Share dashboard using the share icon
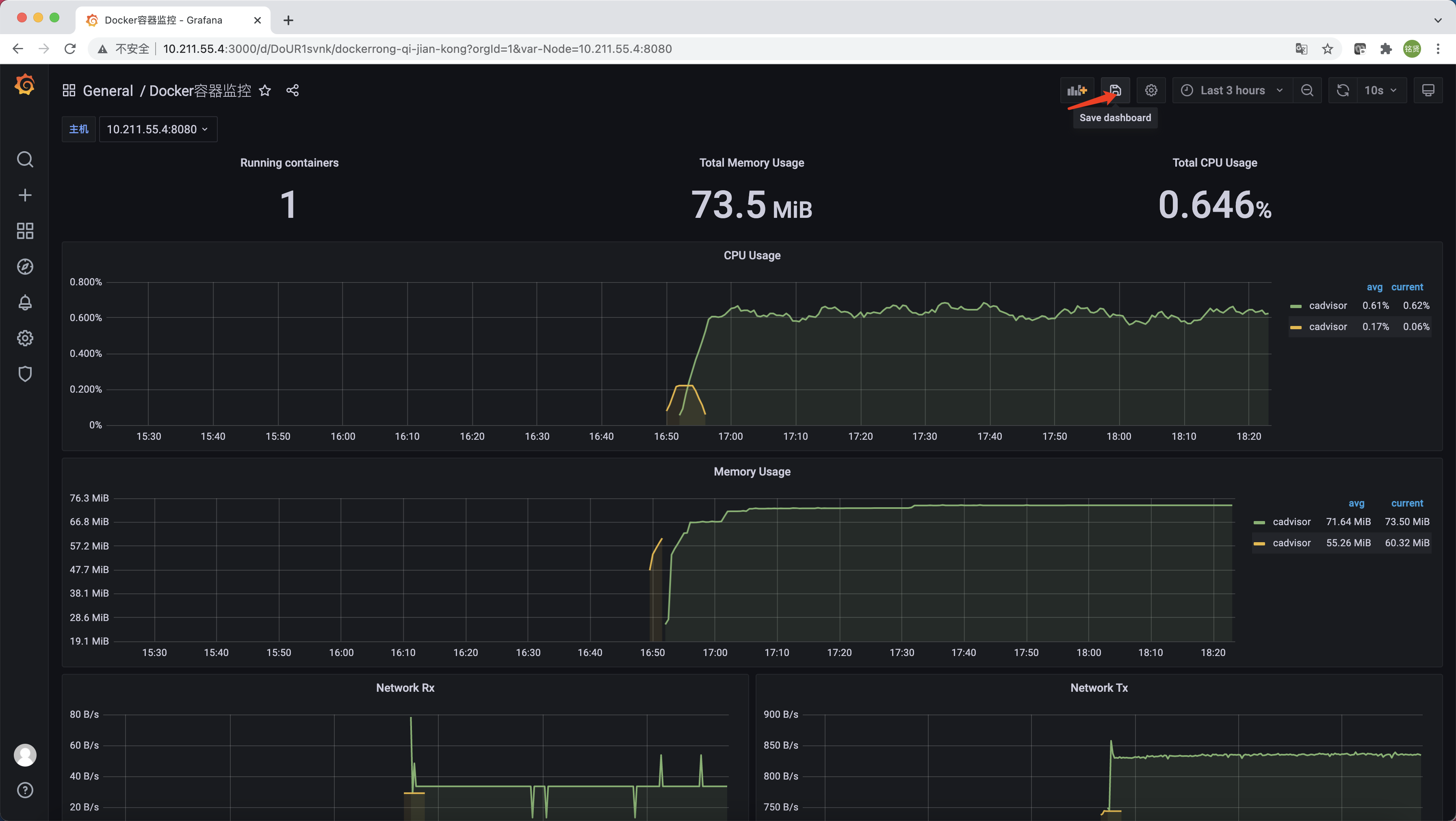1456x821 pixels. [x=292, y=91]
